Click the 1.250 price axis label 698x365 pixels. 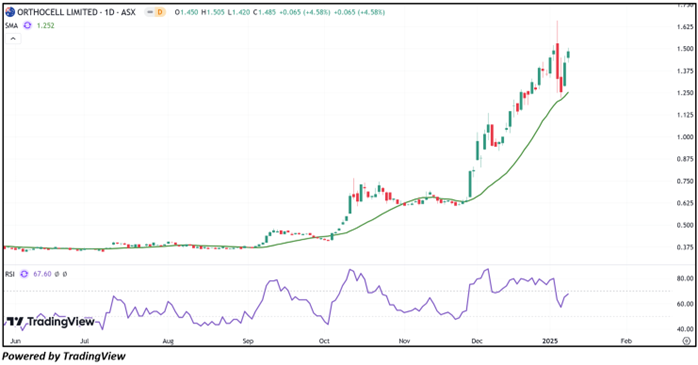[x=684, y=93]
